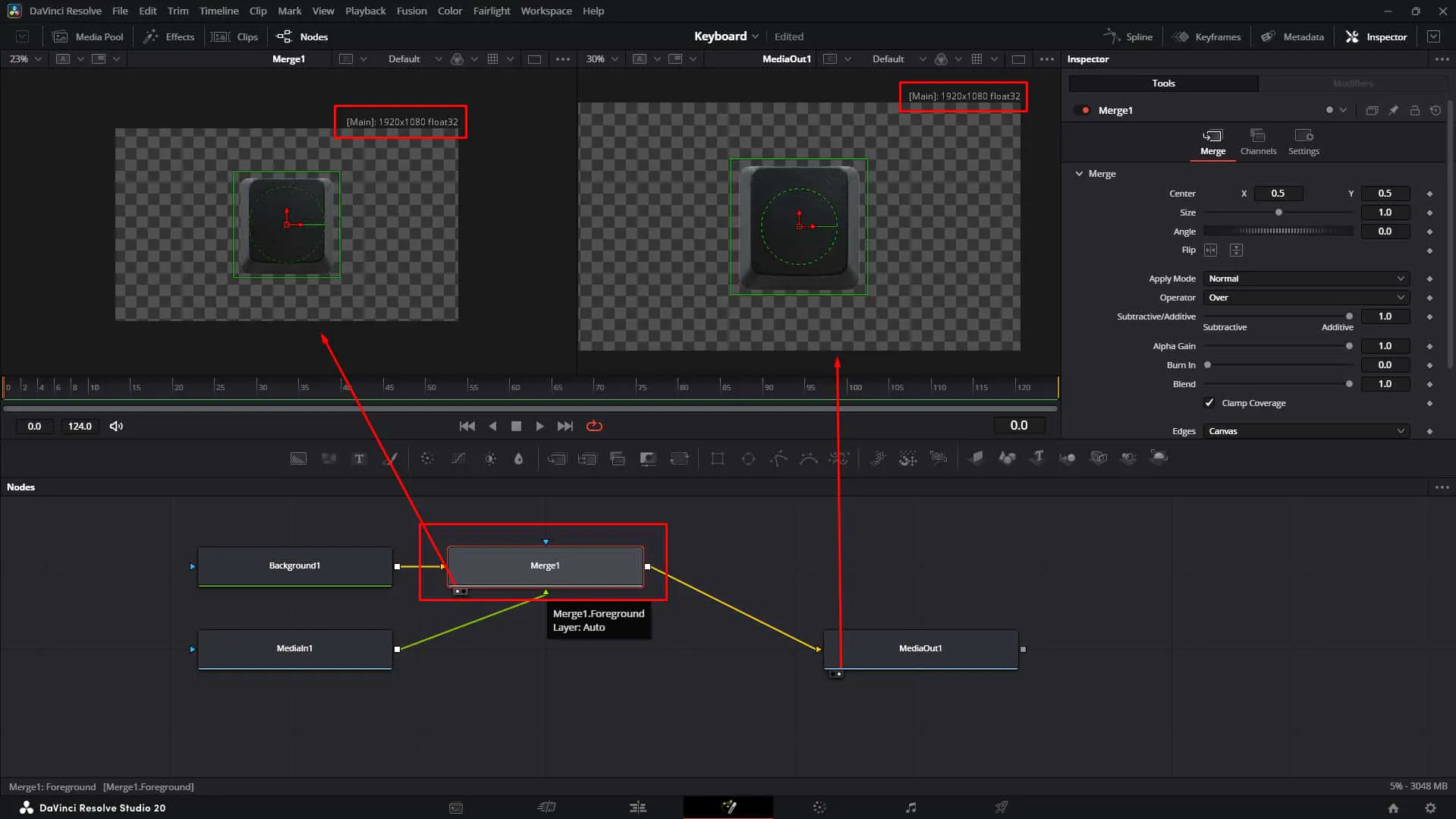Mute audio with the speaker icon
This screenshot has width=1456, height=819.
click(116, 427)
